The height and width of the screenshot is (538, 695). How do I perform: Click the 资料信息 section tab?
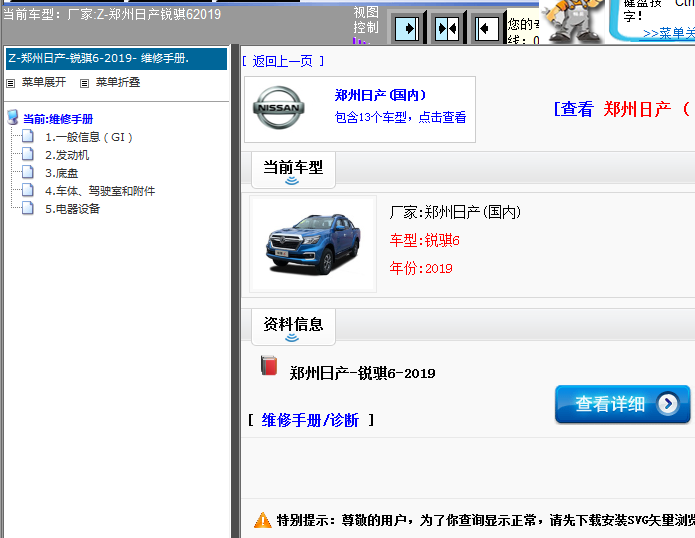click(x=293, y=327)
